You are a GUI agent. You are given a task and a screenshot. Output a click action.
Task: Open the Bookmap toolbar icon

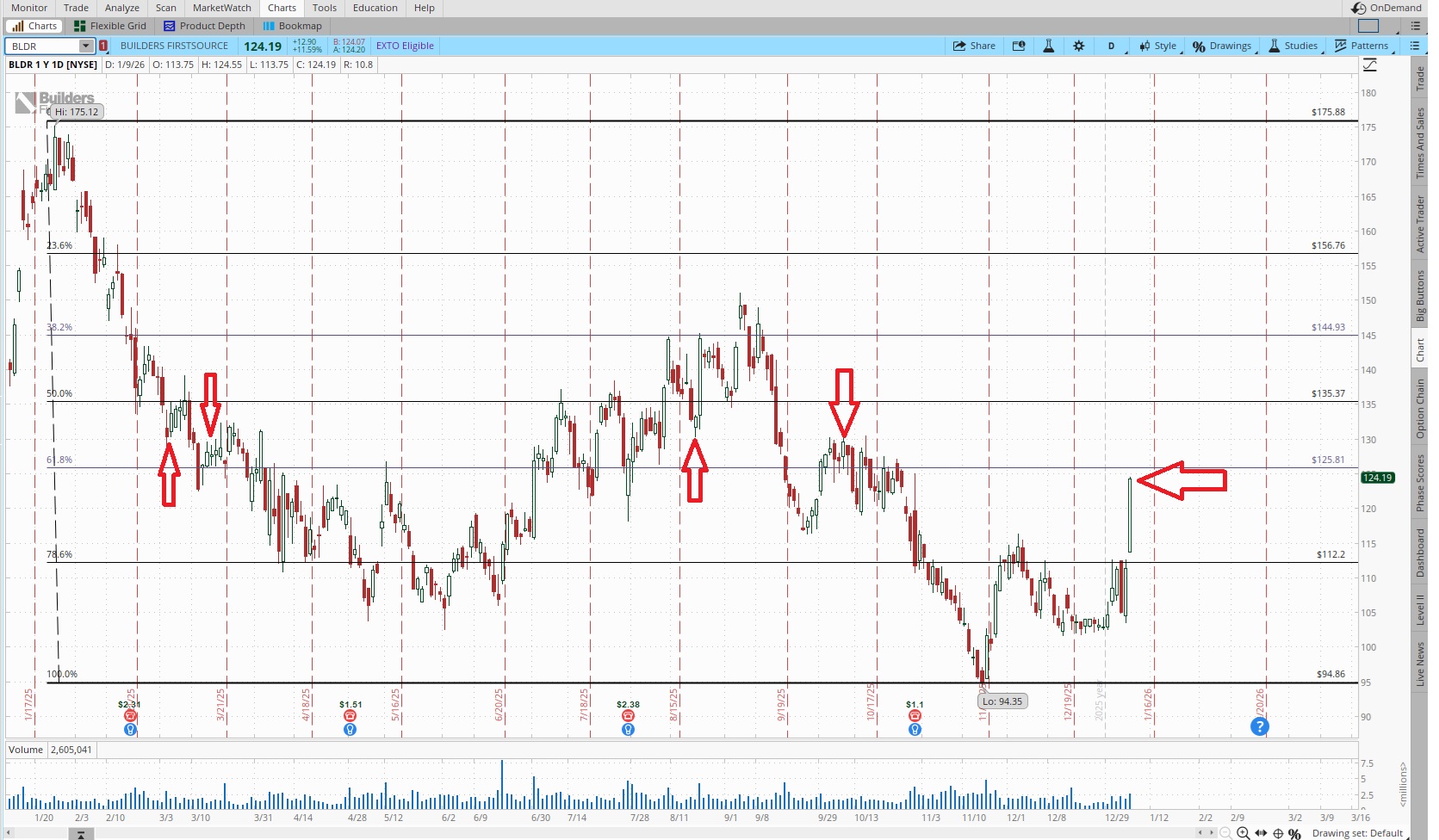[x=293, y=26]
